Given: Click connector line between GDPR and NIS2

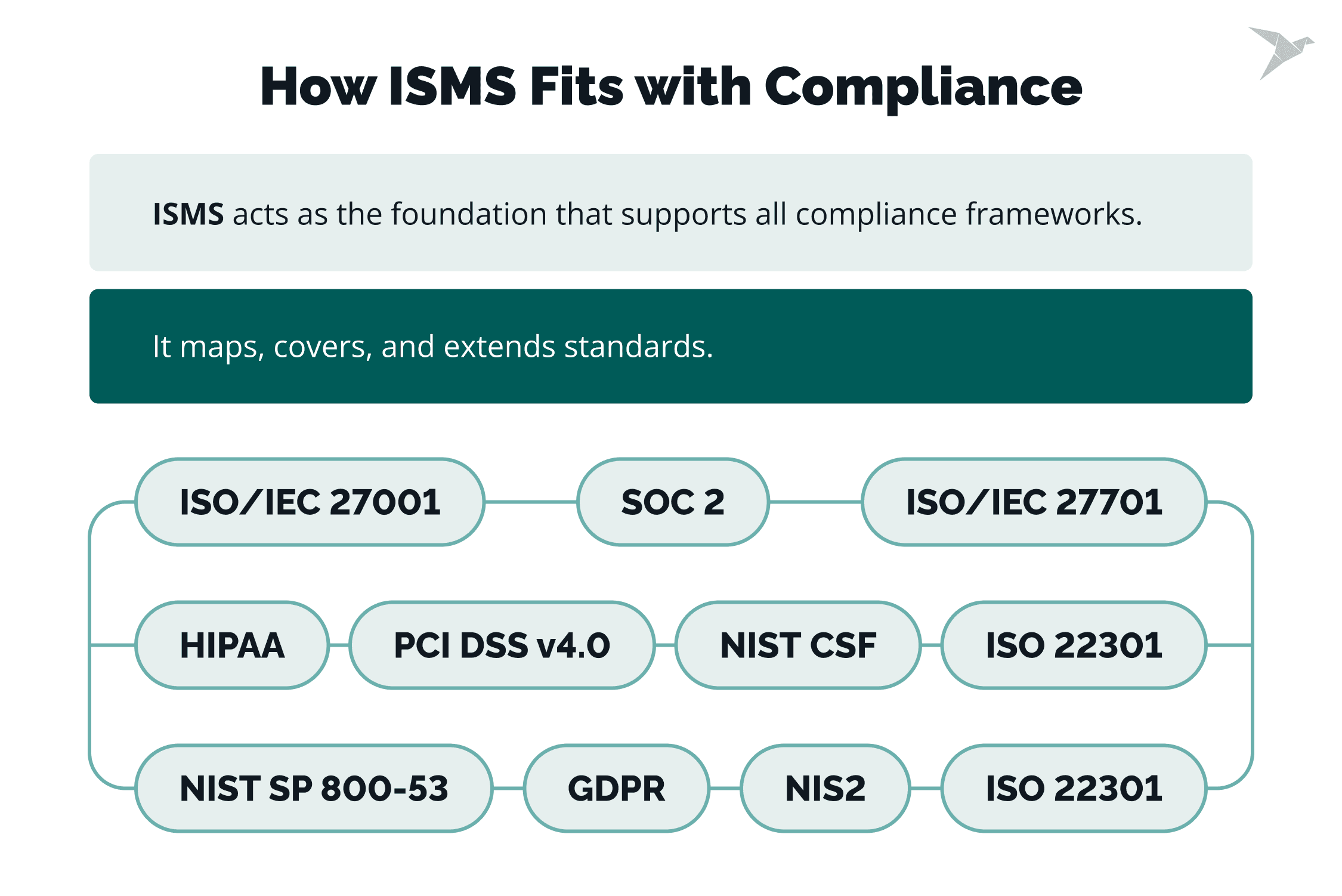Looking at the screenshot, I should [725, 789].
